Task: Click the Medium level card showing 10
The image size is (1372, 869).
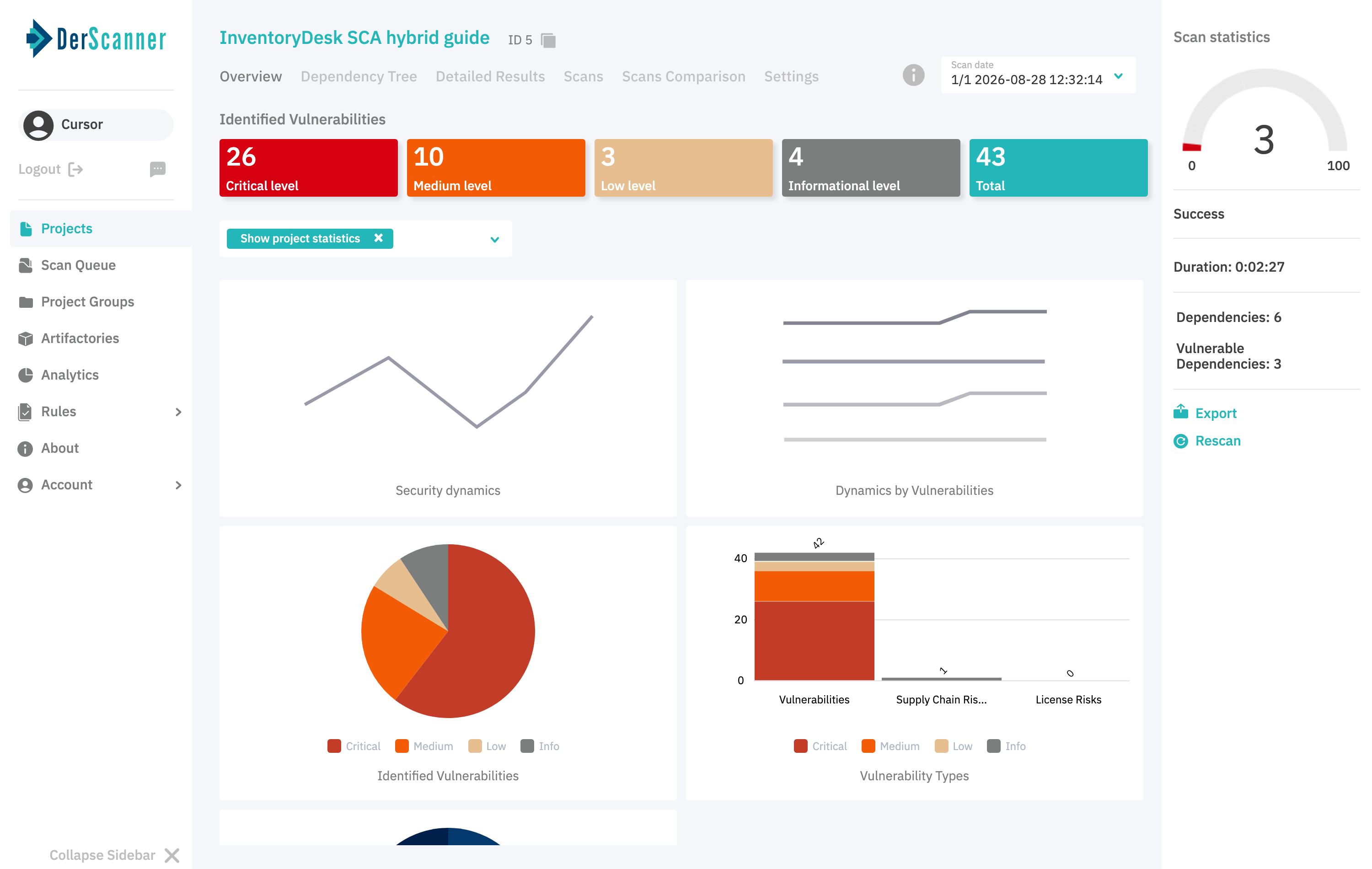Action: (x=496, y=168)
